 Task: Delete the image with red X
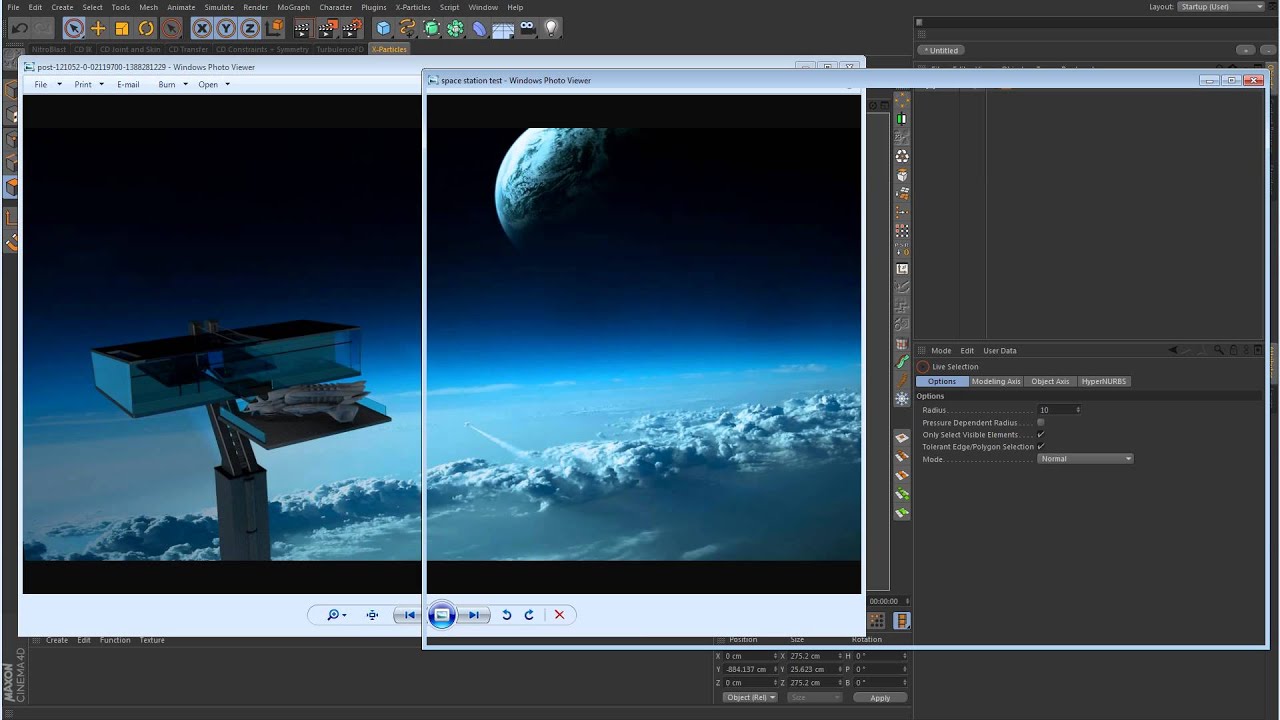pyautogui.click(x=559, y=615)
